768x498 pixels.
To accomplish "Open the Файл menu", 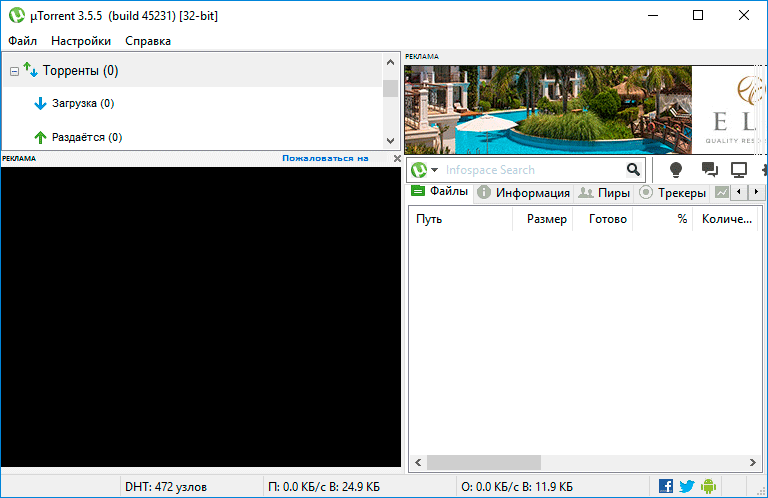I will point(23,41).
